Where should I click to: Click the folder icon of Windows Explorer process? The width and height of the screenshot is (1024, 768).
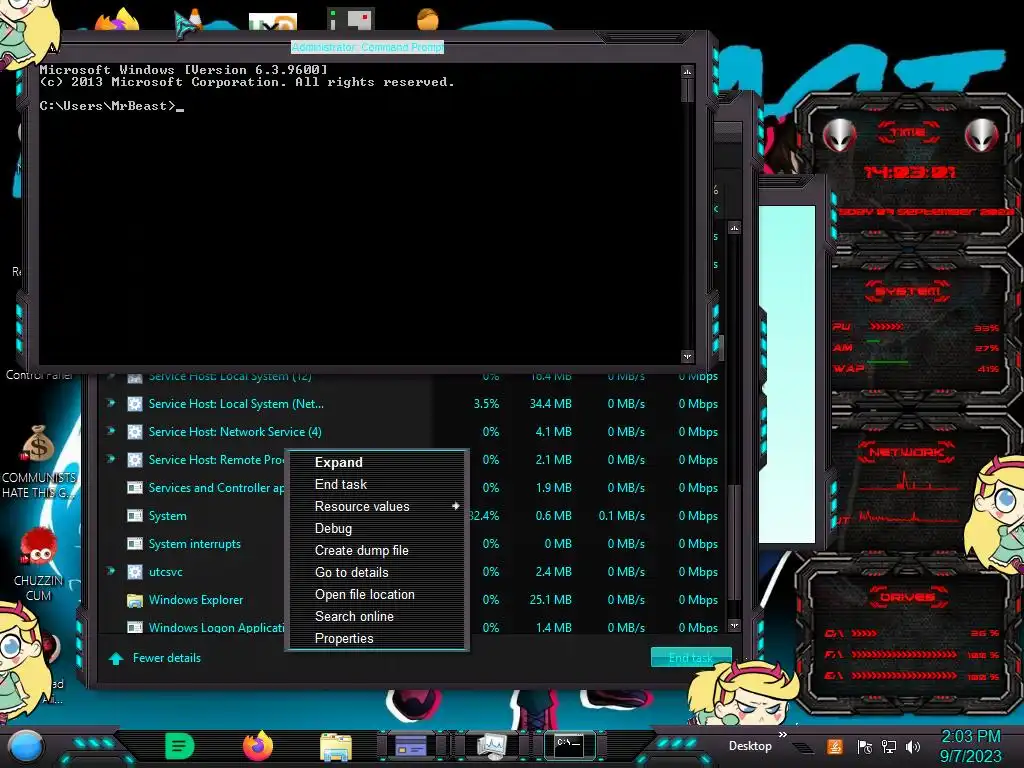click(x=135, y=600)
